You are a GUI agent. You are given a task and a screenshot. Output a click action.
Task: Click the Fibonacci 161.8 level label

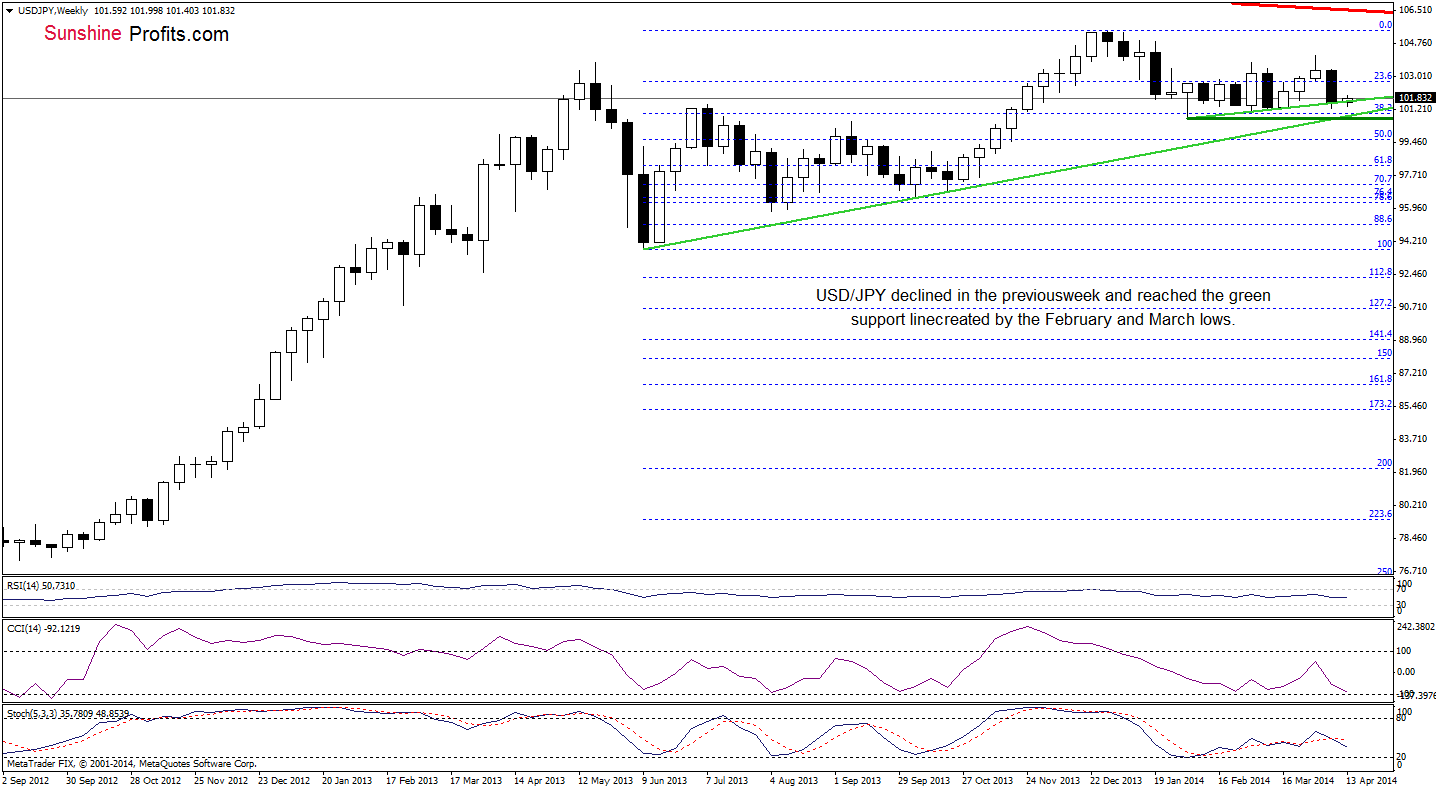coord(1382,379)
